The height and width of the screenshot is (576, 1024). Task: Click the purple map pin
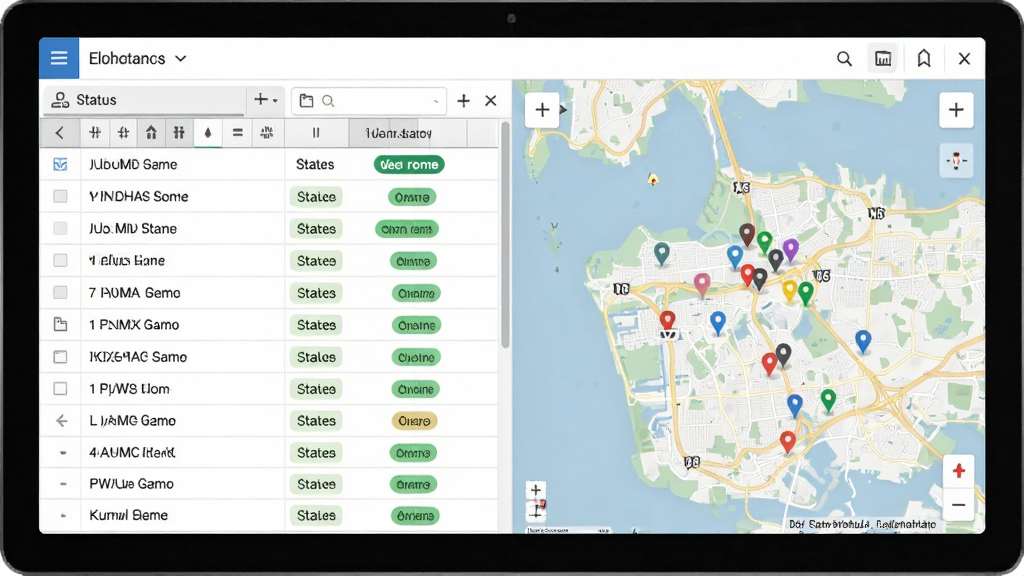tap(791, 249)
